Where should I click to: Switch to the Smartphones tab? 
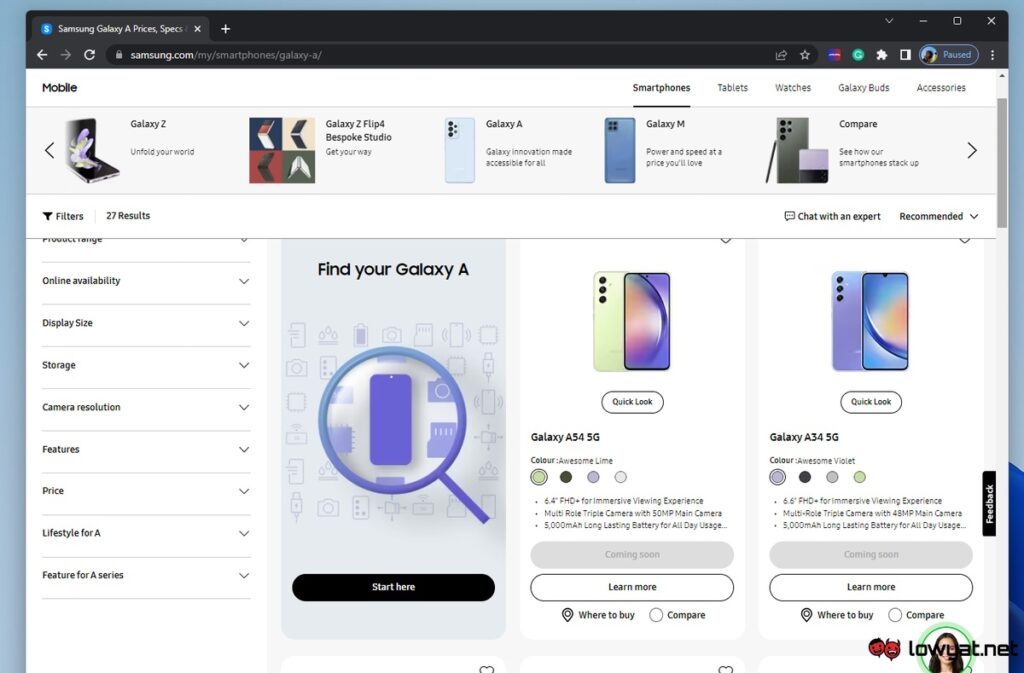pyautogui.click(x=661, y=87)
